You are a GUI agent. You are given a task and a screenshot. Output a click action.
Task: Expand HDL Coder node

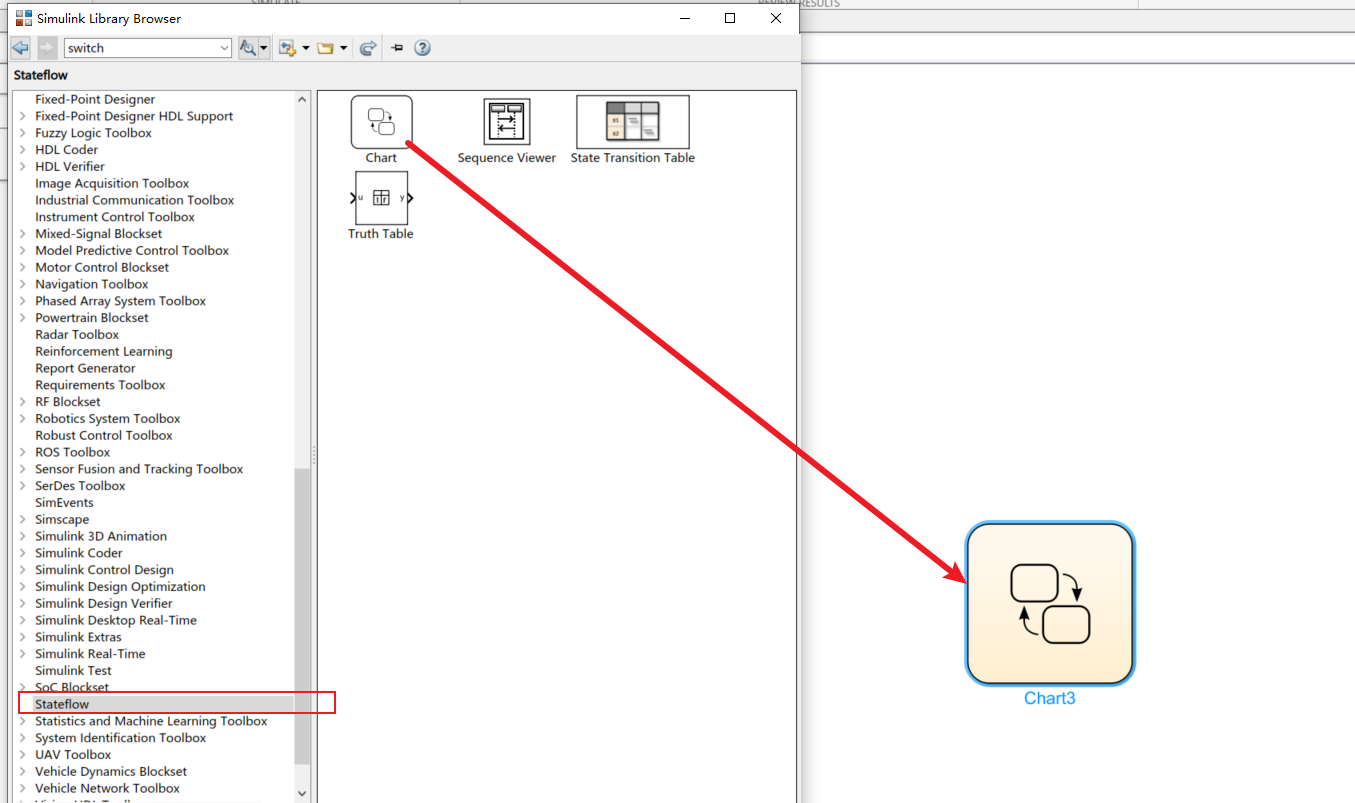[23, 150]
